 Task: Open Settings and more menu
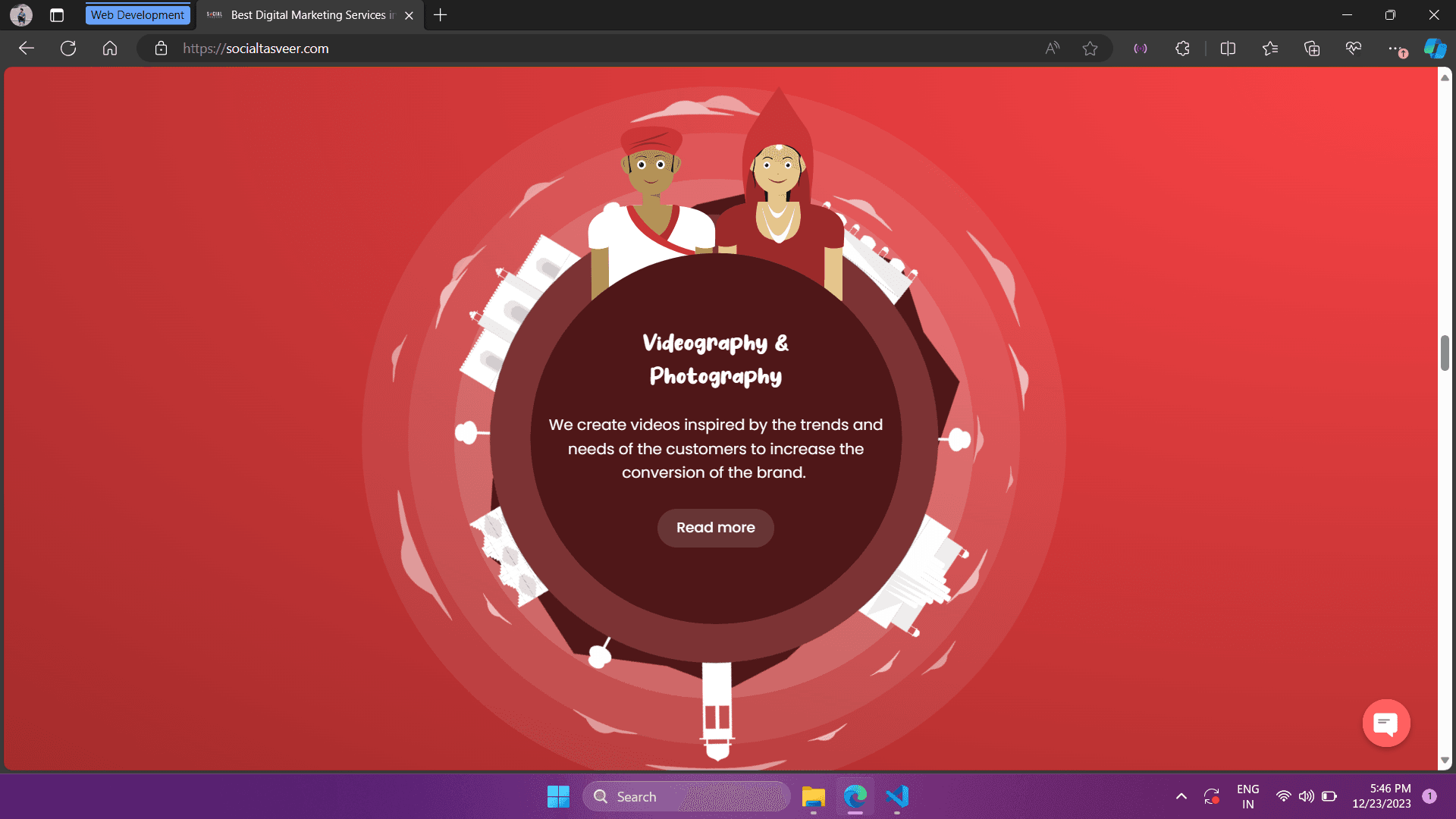(1395, 49)
